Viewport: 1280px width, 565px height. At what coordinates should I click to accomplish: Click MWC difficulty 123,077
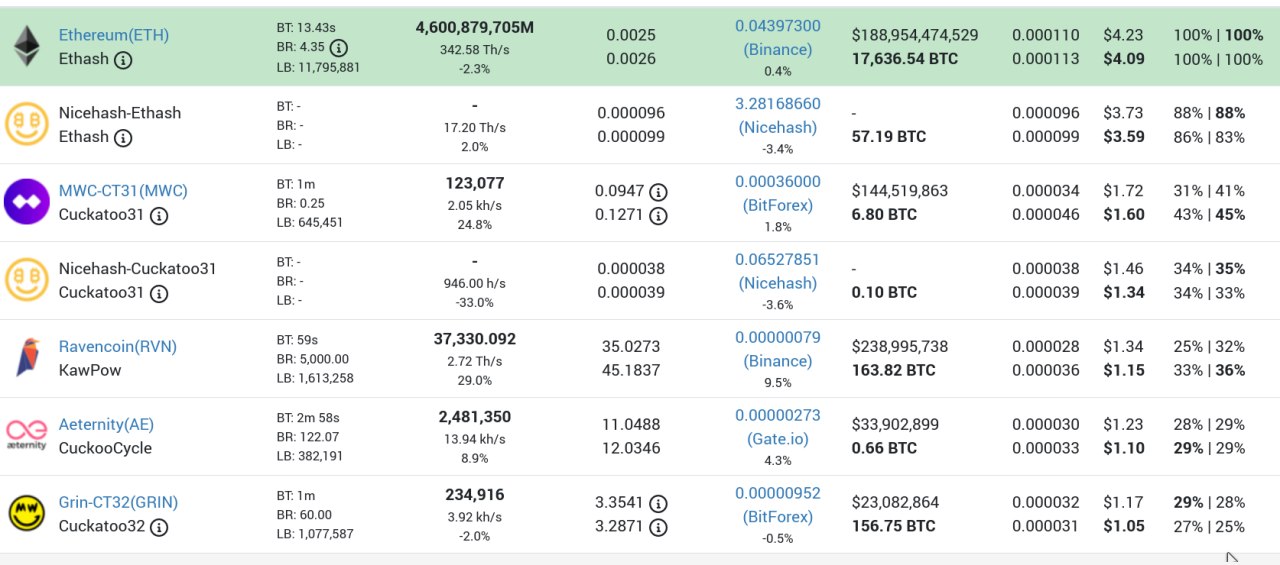[475, 184]
